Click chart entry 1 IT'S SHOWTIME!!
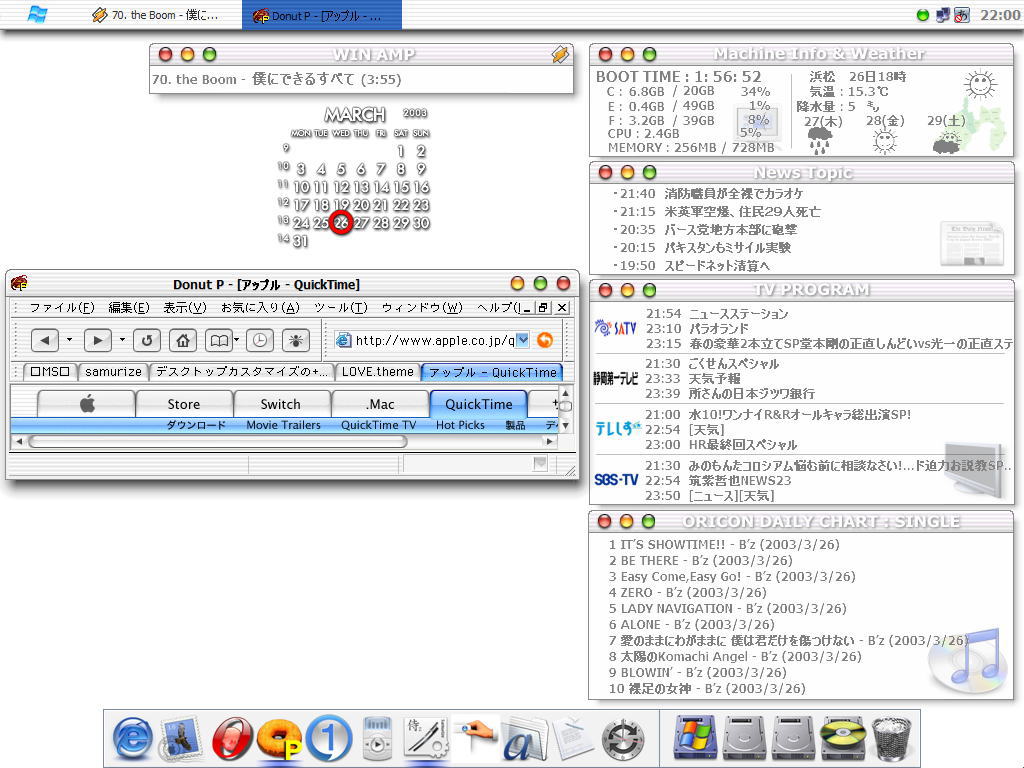This screenshot has height=768, width=1024. [x=724, y=545]
